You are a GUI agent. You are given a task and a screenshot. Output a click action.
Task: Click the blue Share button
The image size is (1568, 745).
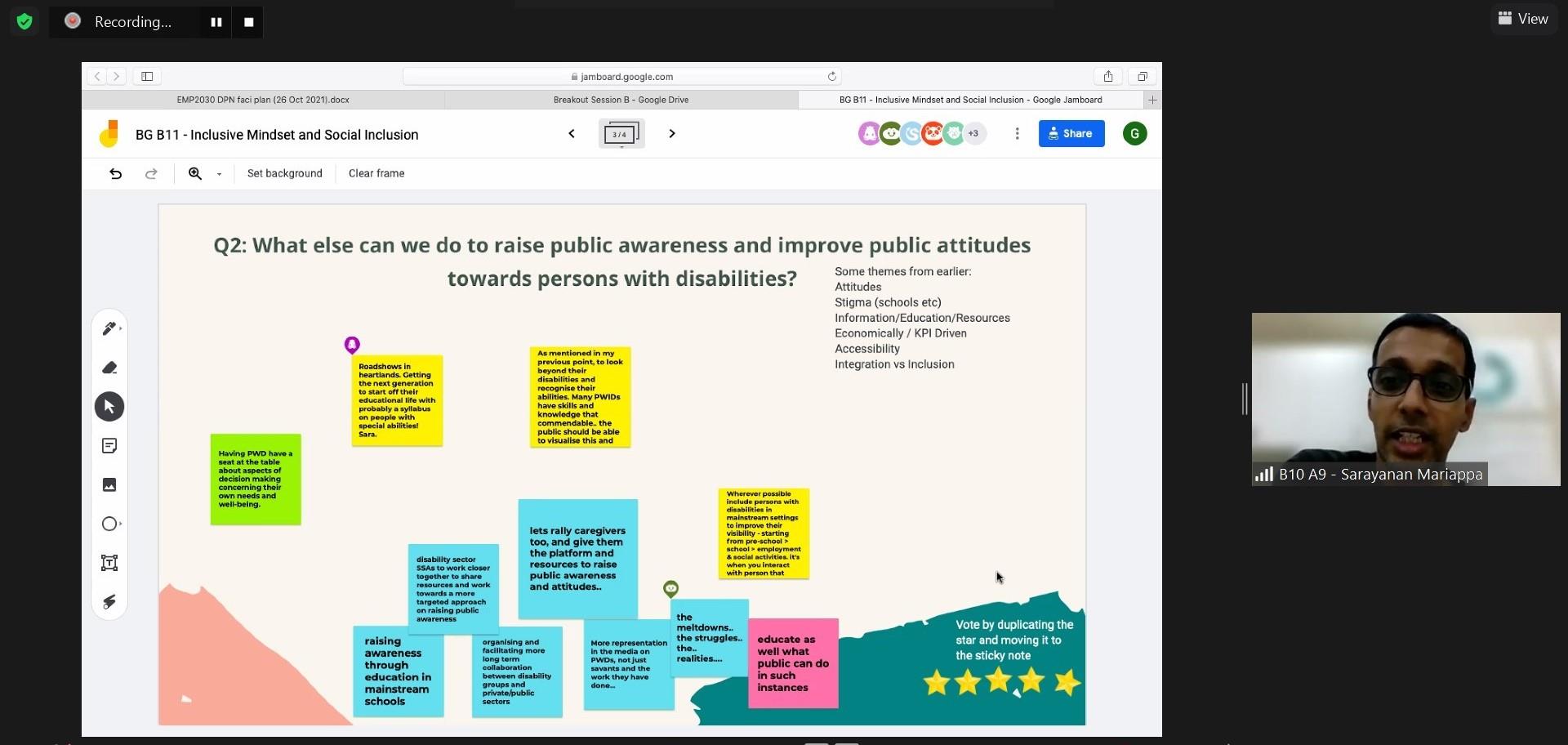pyautogui.click(x=1071, y=133)
